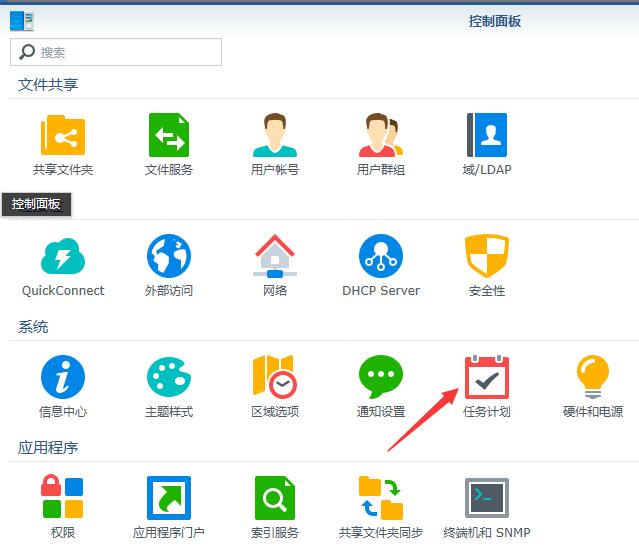
Task: Click into the 搜索 search field
Action: tap(116, 52)
